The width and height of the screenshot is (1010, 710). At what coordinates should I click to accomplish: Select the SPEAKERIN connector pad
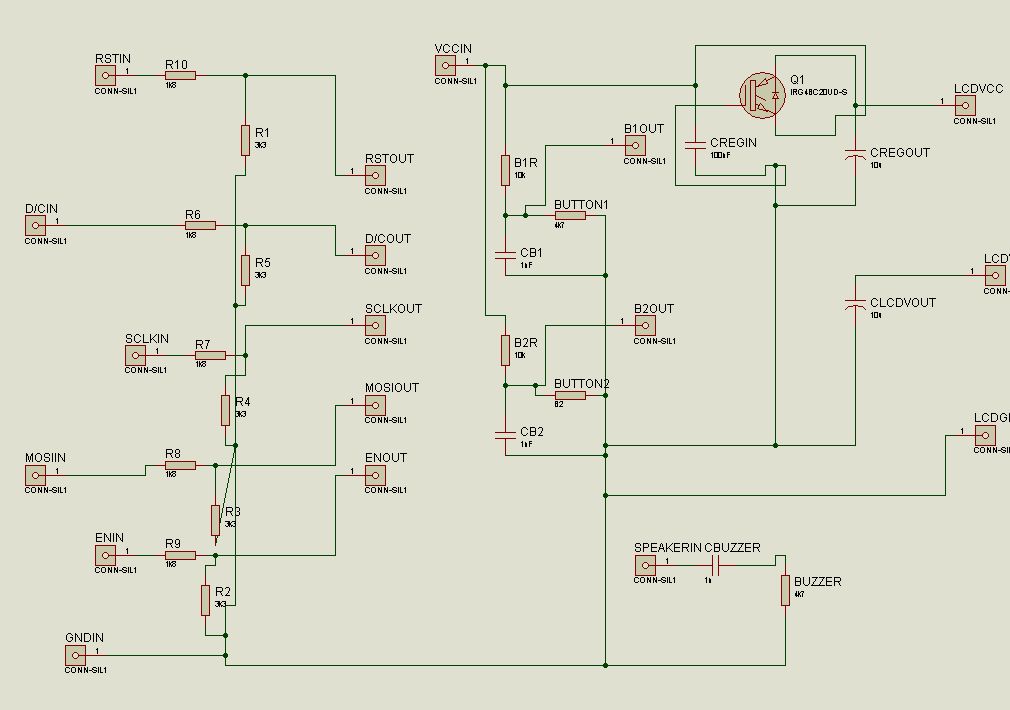(x=645, y=565)
